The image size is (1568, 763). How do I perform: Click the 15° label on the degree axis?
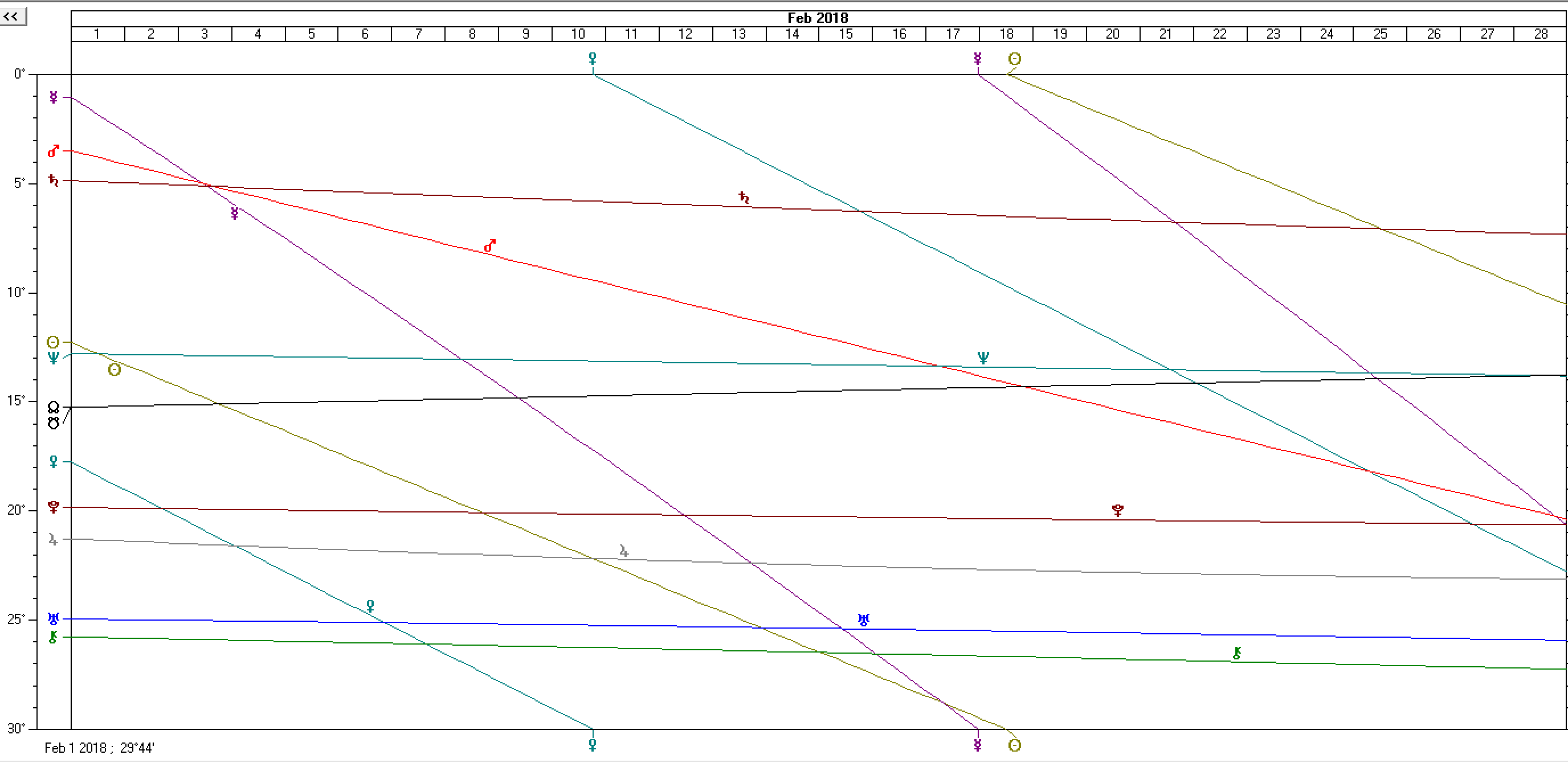(x=17, y=401)
